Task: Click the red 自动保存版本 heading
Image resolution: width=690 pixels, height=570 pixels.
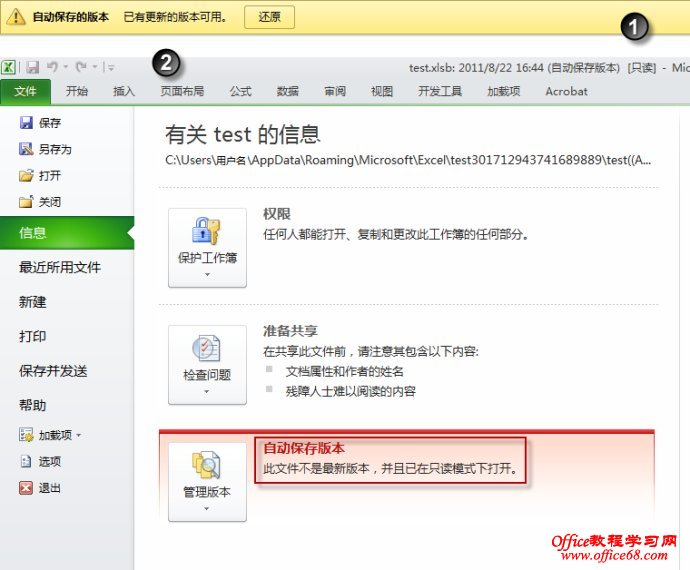Action: click(x=304, y=449)
